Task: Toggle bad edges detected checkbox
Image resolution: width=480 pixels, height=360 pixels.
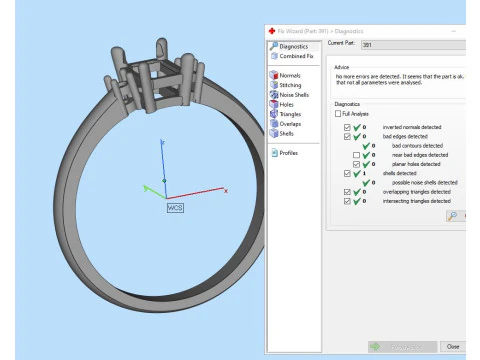Action: [x=347, y=137]
